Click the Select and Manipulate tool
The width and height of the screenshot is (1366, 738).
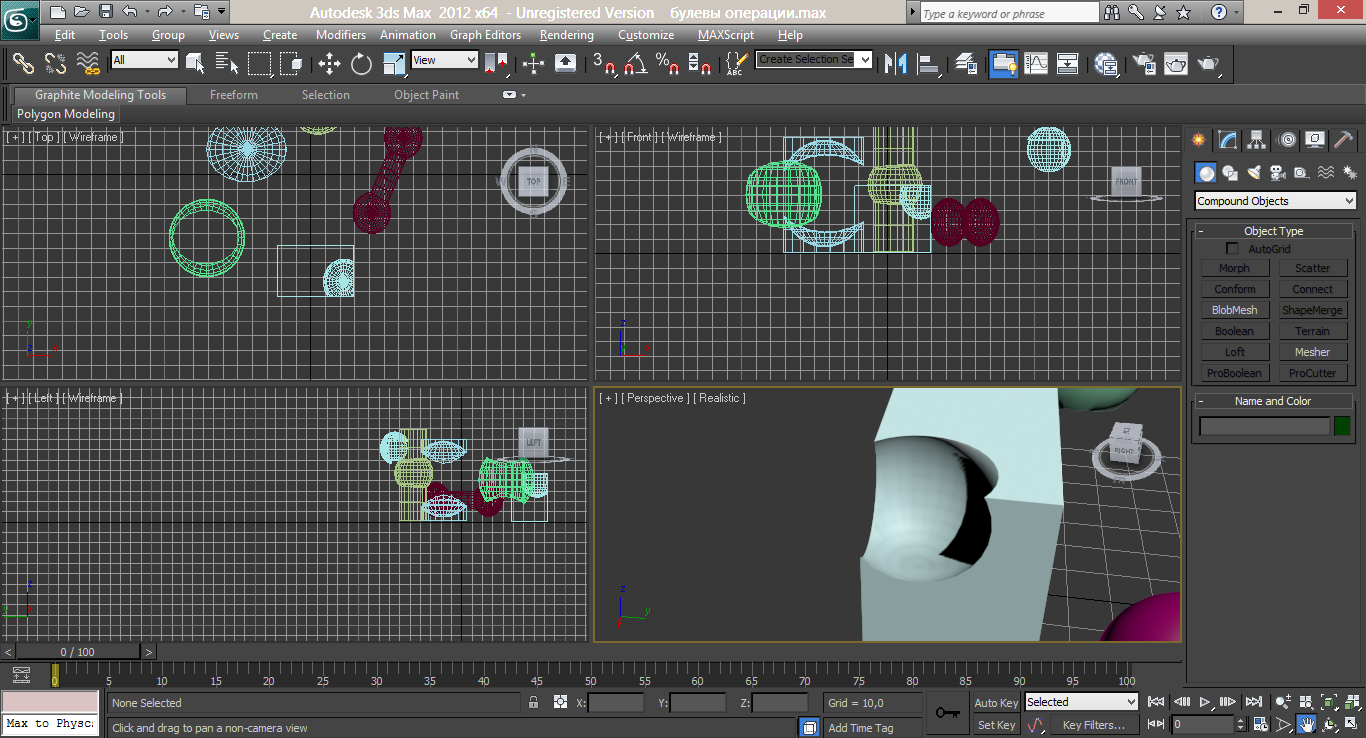click(533, 63)
